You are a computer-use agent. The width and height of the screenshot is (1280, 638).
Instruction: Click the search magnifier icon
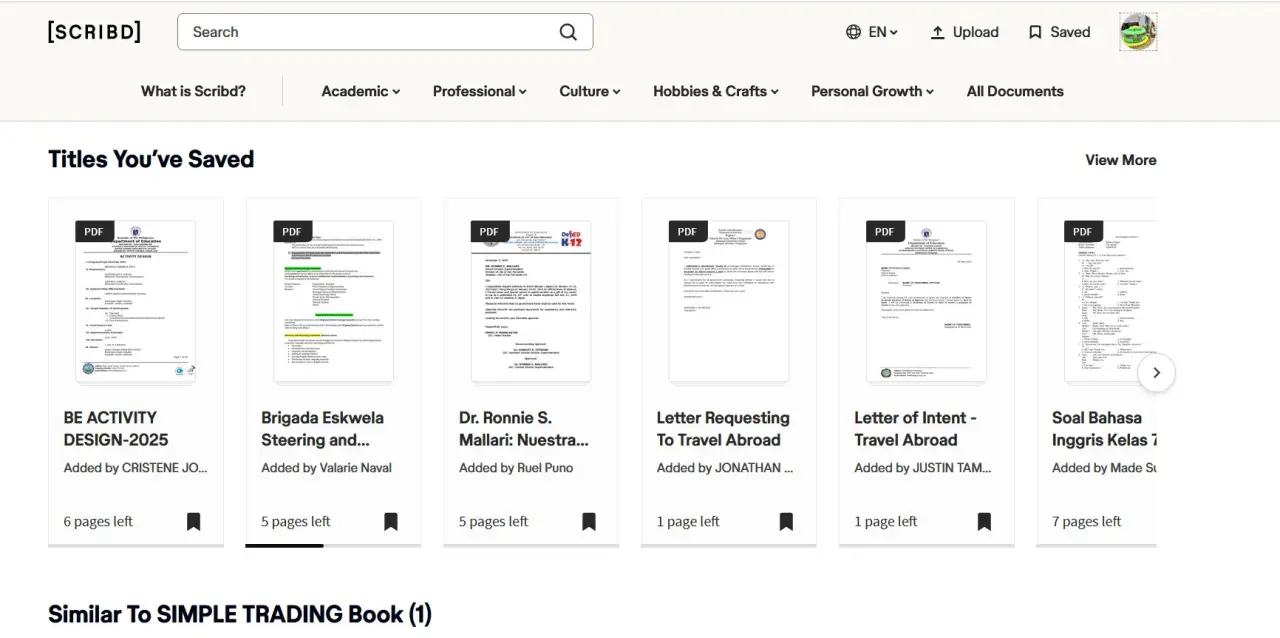[x=568, y=32]
